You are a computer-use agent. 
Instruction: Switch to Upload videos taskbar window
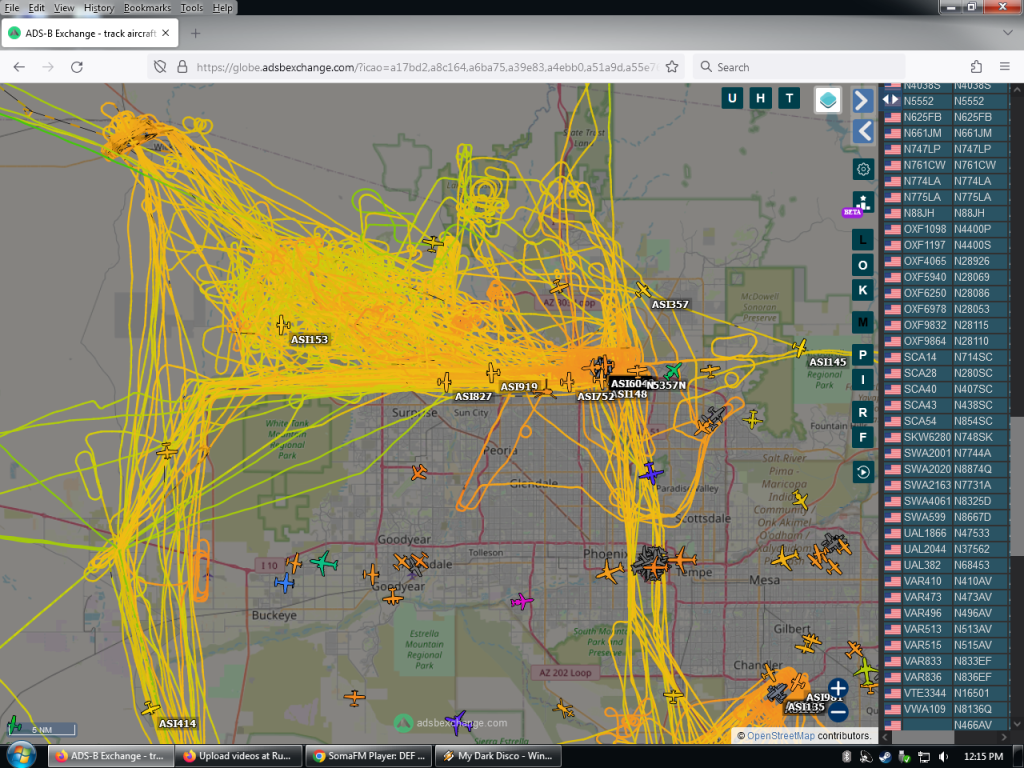(240, 756)
